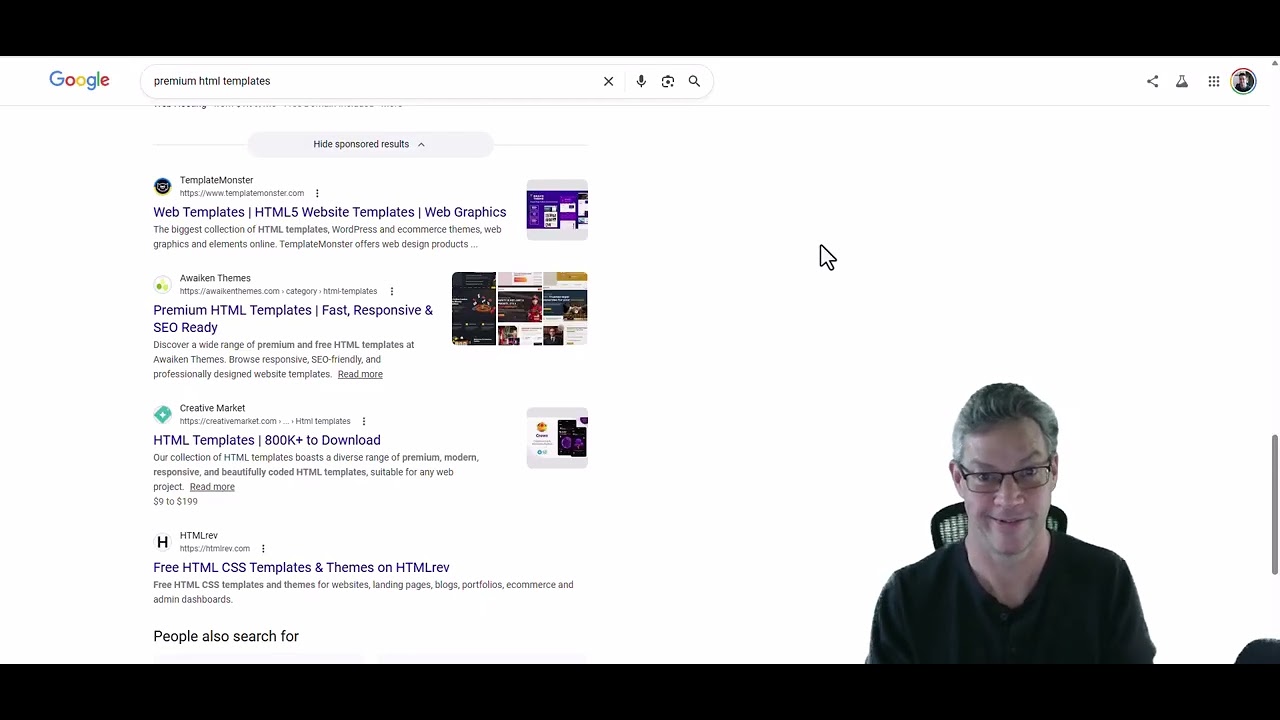The image size is (1280, 720).
Task: Click the creativemarket.com breadcrumb URL
Action: (x=265, y=421)
